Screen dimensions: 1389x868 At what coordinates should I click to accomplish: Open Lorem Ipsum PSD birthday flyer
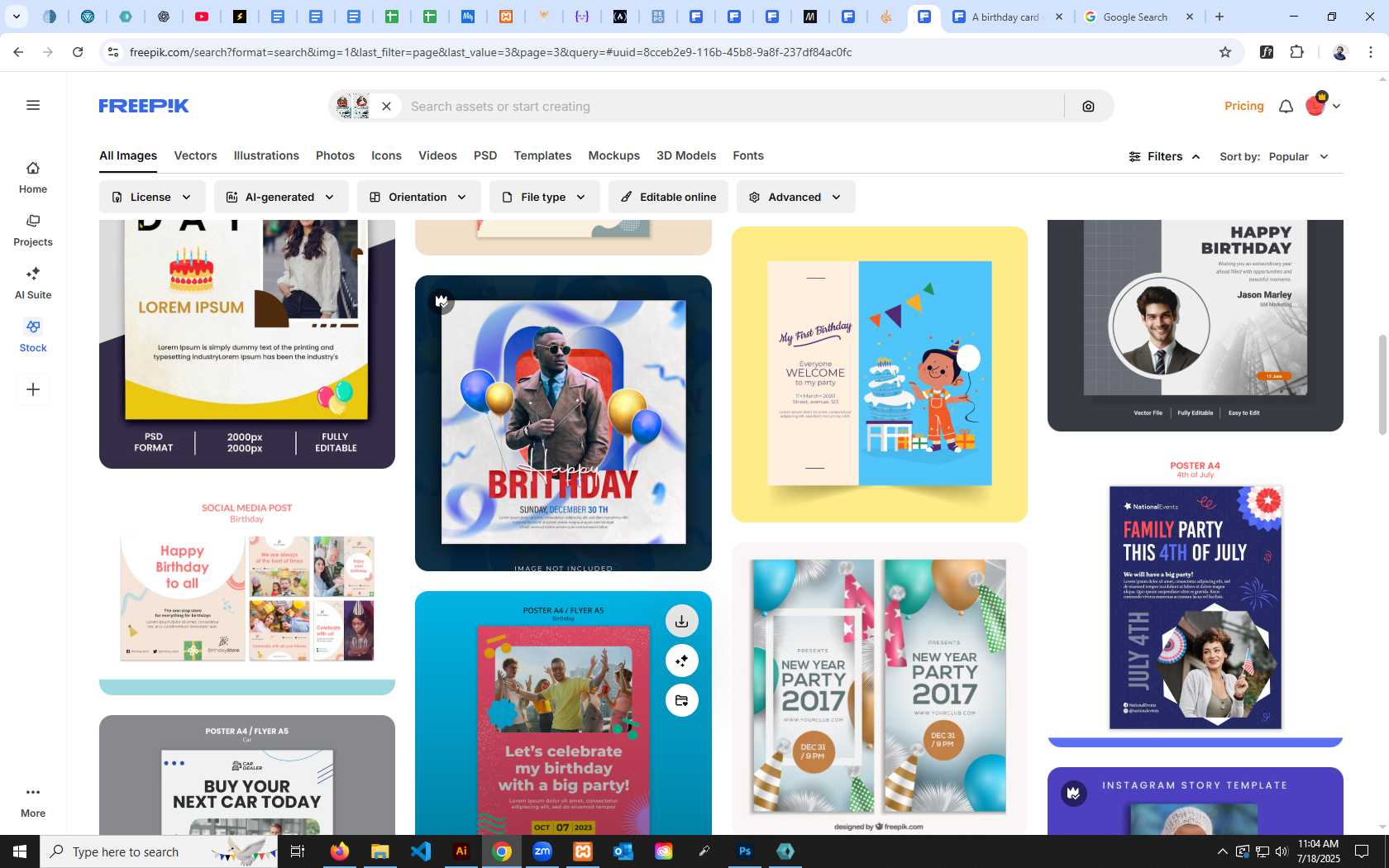pyautogui.click(x=247, y=344)
